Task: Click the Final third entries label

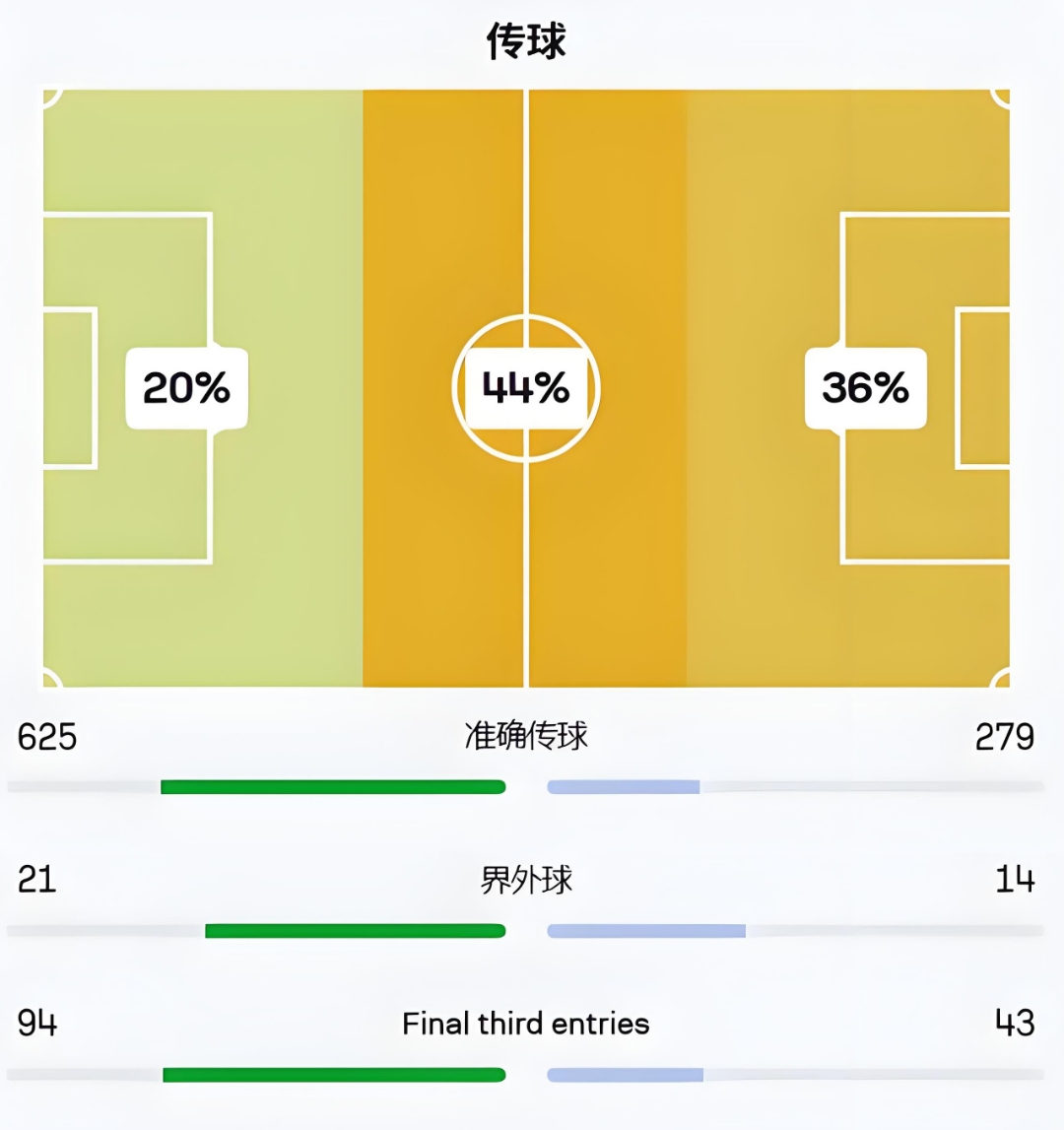Action: 526,1024
